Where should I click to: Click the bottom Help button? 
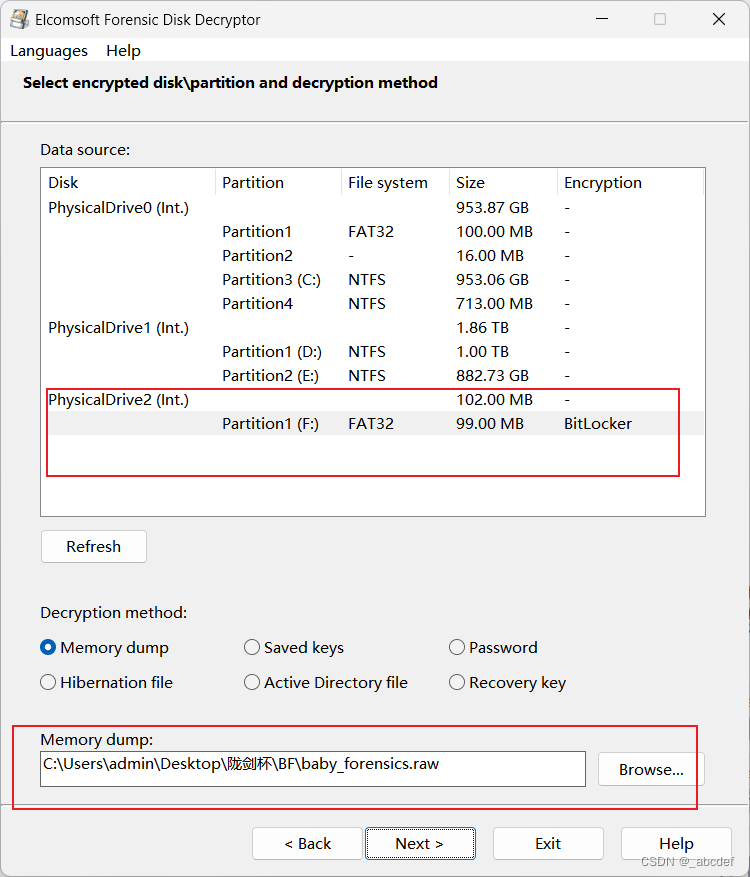(x=676, y=843)
